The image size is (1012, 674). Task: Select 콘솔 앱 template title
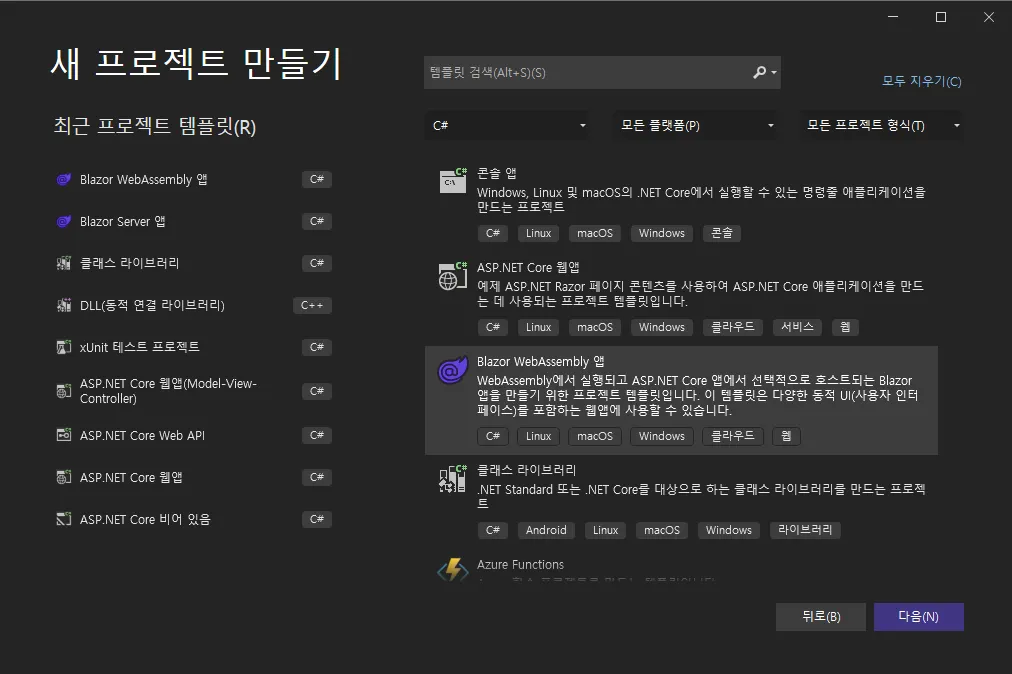496,173
